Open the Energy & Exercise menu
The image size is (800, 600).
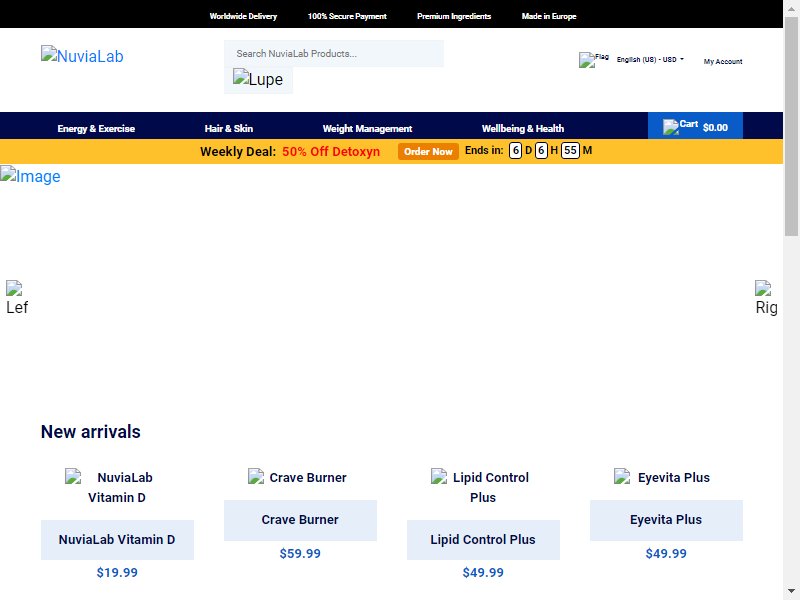coord(96,129)
